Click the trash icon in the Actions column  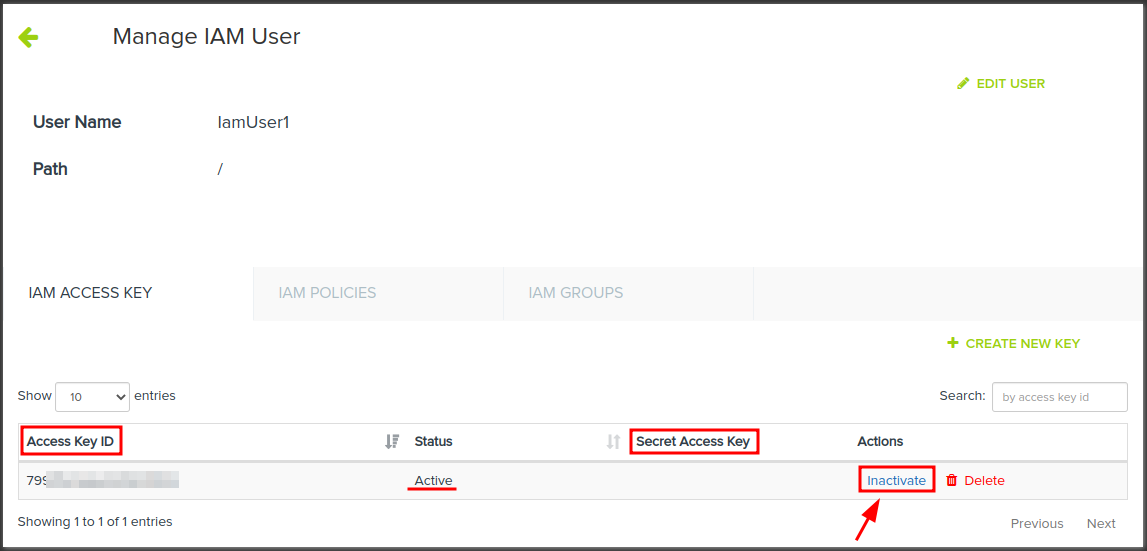click(952, 480)
